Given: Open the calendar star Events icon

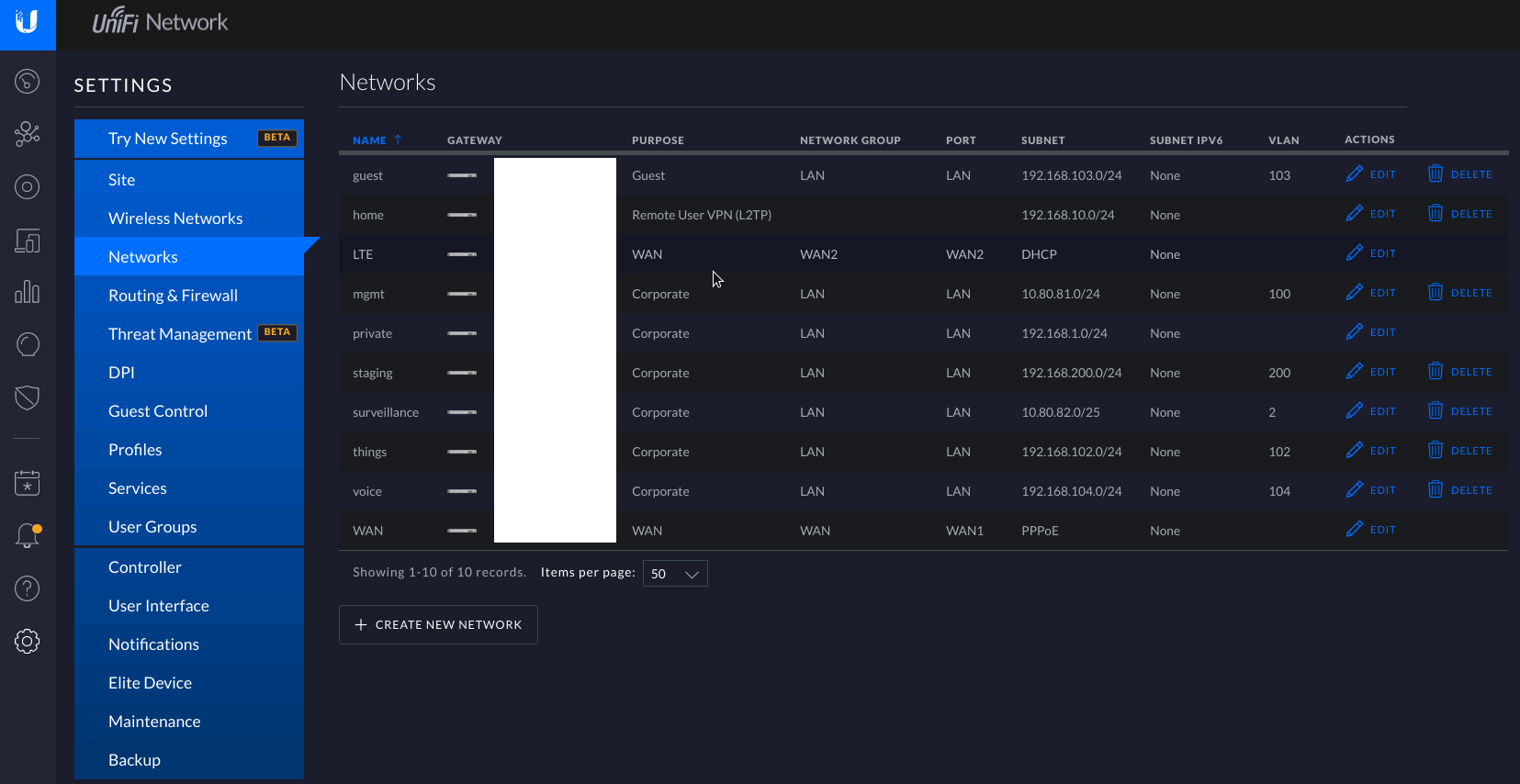Looking at the screenshot, I should click(x=28, y=483).
